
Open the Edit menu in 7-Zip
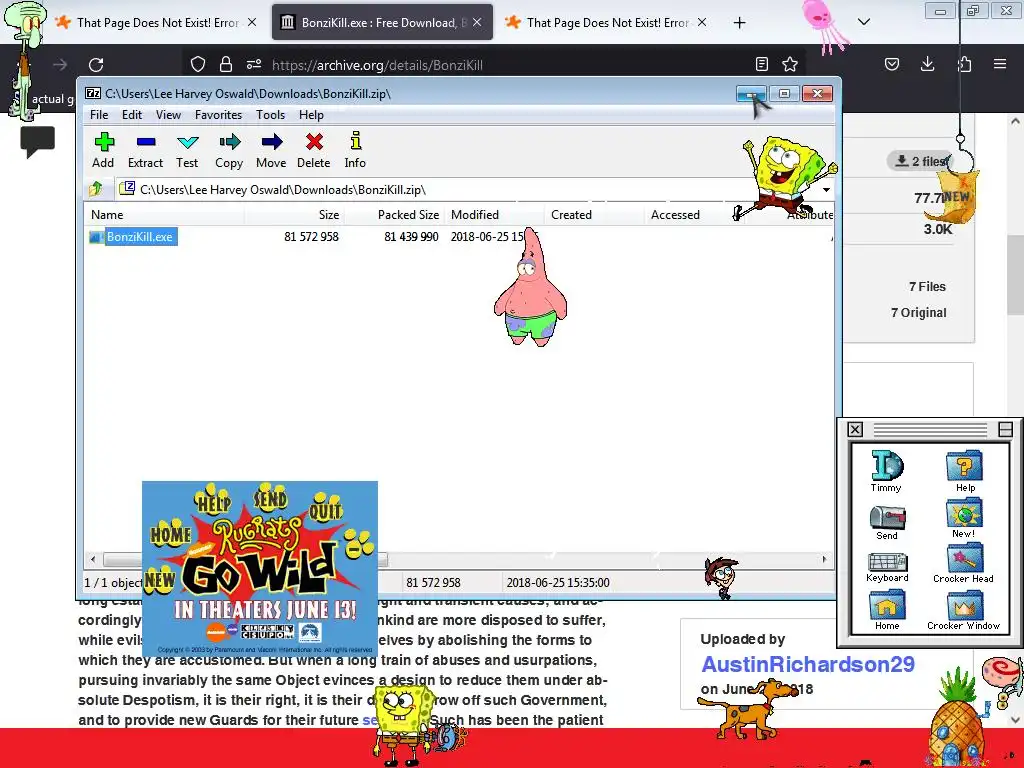132,115
